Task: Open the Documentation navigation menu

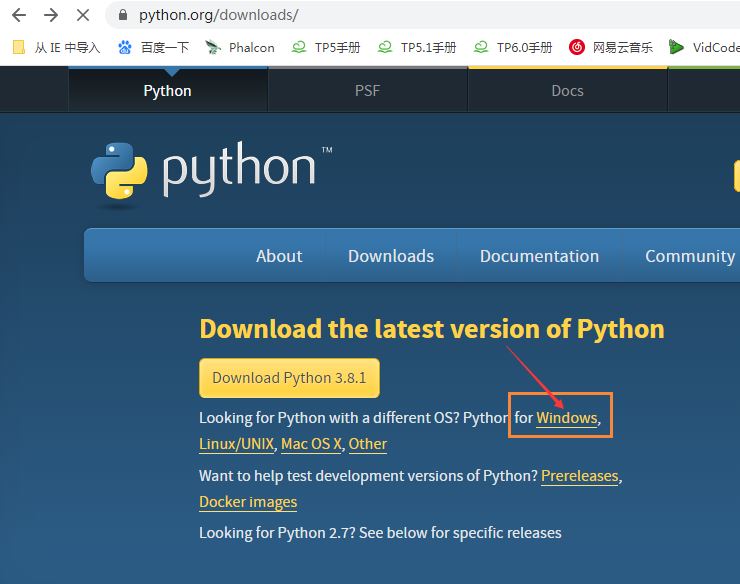Action: click(x=539, y=256)
